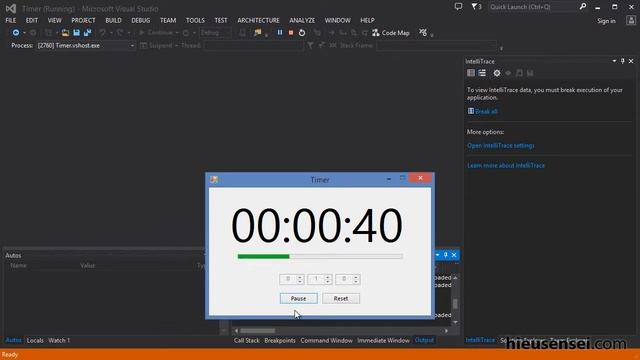Open the Thread combo box
Screen dimensions: 640x360
tap(253, 46)
